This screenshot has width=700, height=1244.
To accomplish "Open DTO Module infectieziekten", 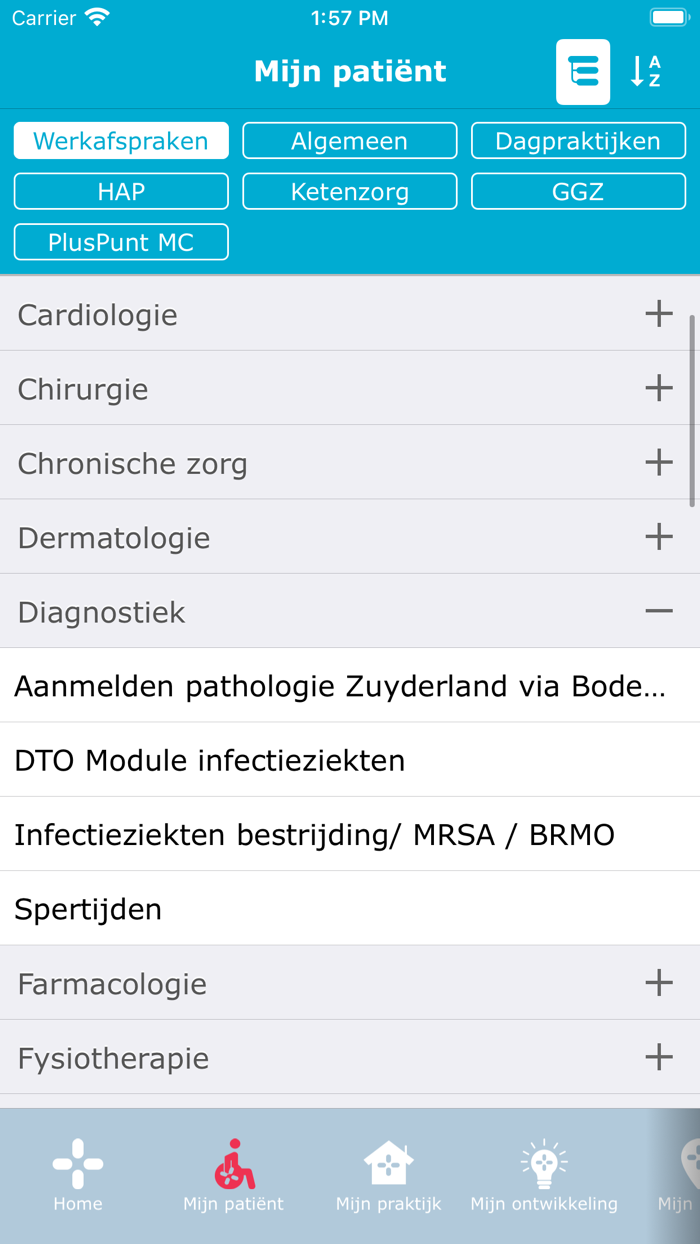I will [350, 759].
